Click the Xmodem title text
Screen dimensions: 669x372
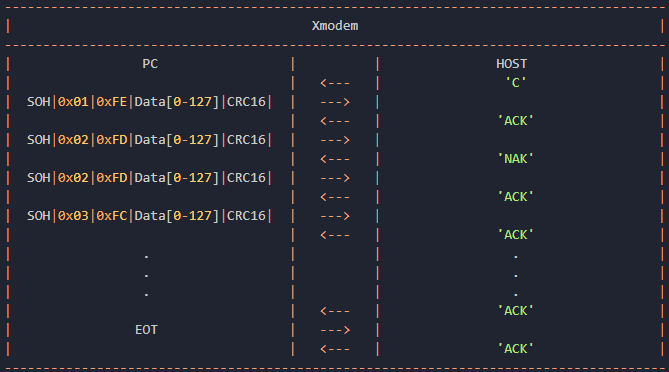click(x=335, y=26)
